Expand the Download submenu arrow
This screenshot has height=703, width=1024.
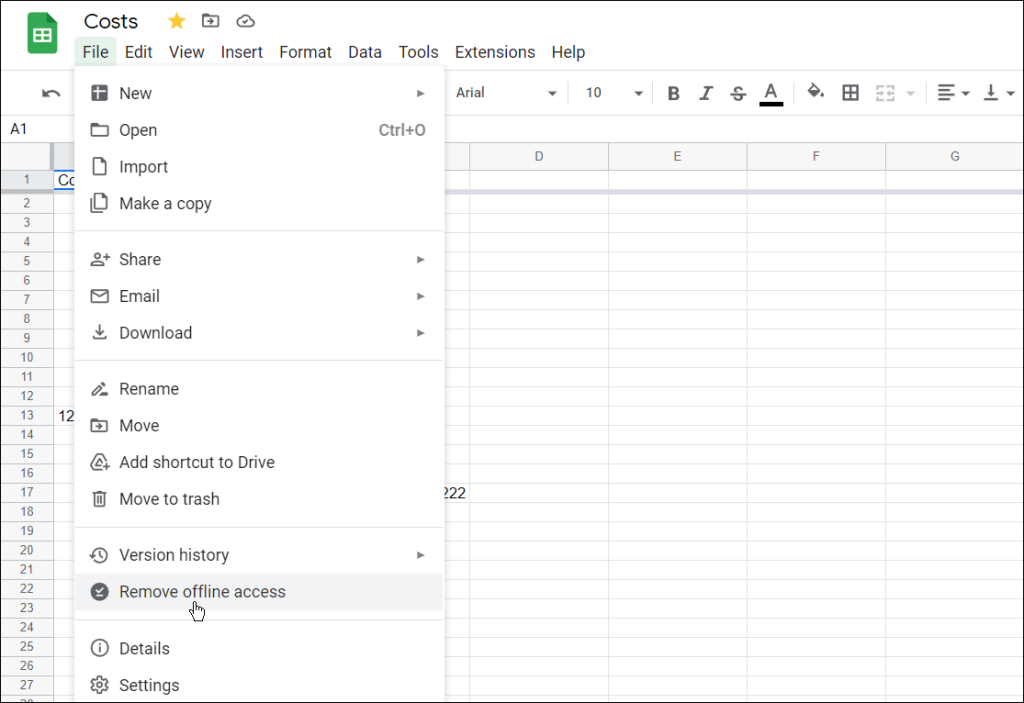pos(421,333)
